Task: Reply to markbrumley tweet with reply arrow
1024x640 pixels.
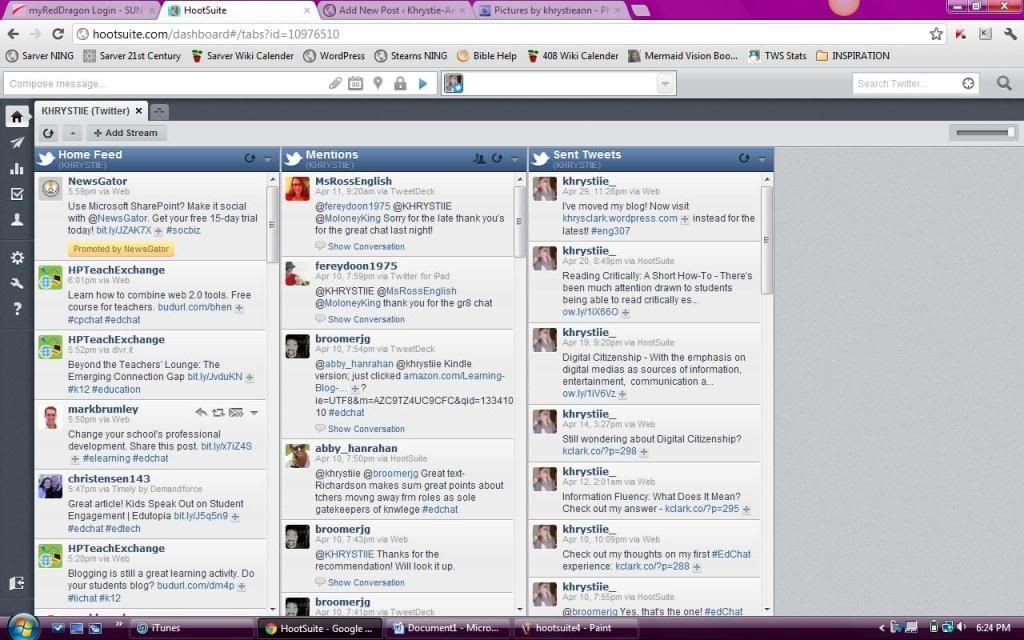Action: tap(201, 412)
